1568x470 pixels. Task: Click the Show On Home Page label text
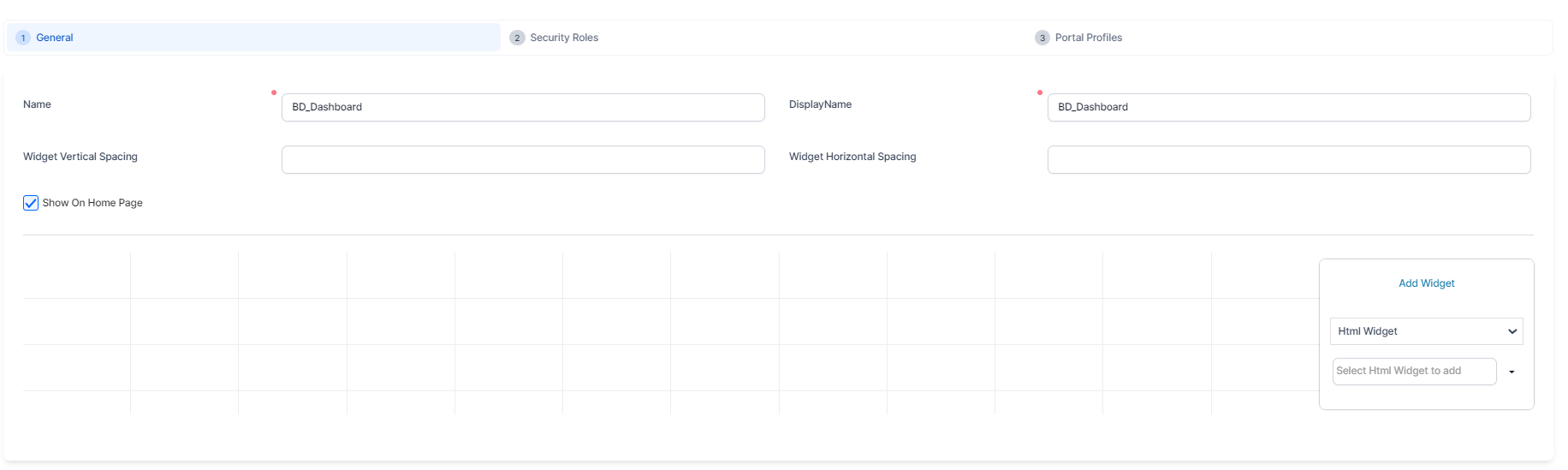click(x=92, y=203)
